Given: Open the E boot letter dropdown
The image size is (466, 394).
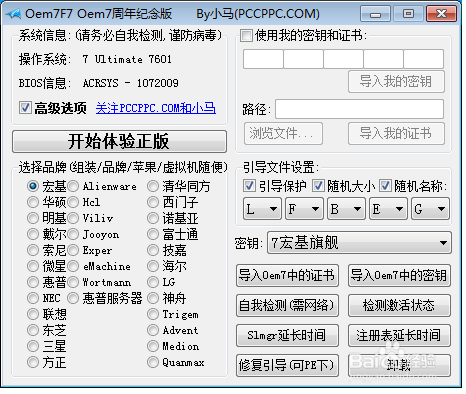Looking at the screenshot, I should 388,209.
